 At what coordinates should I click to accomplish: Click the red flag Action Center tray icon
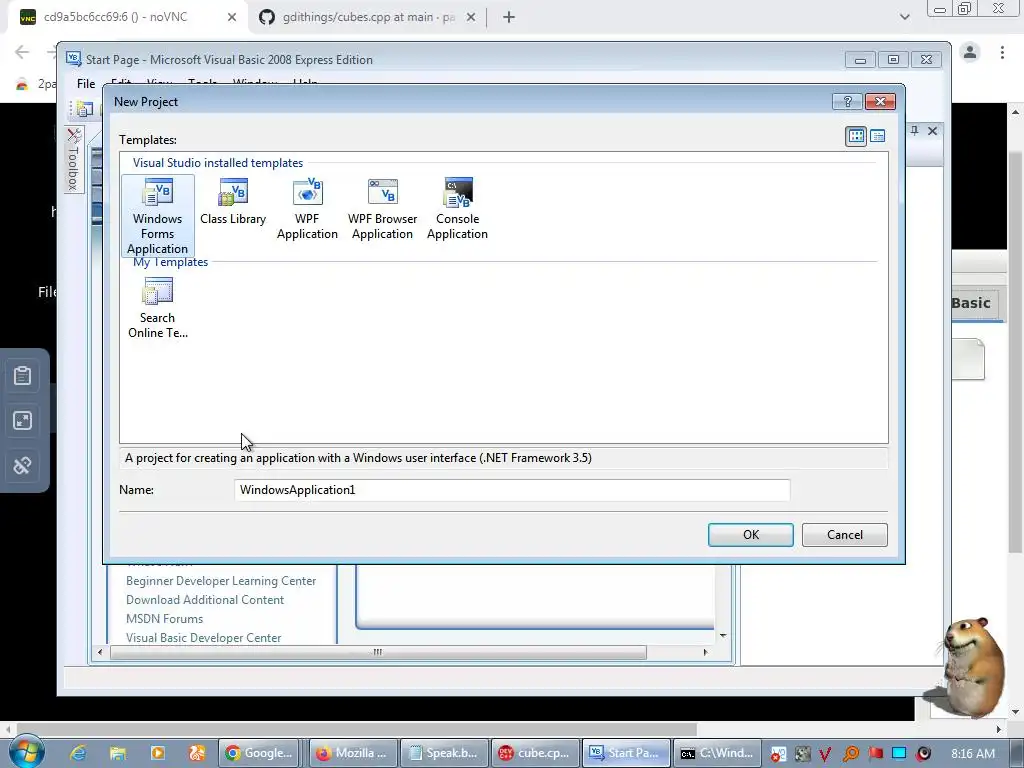(x=875, y=754)
